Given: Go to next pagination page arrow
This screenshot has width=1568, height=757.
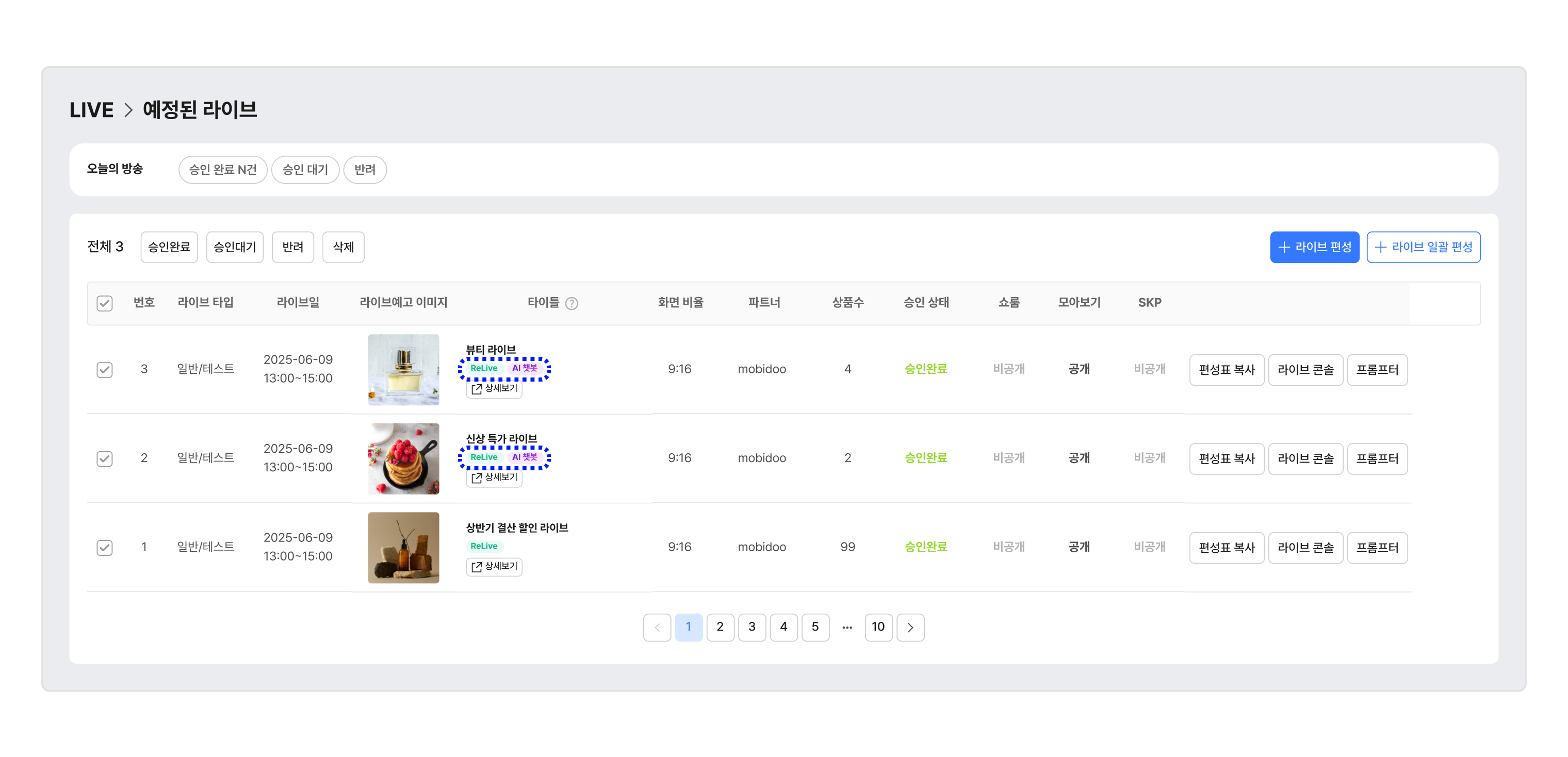Looking at the screenshot, I should point(909,627).
